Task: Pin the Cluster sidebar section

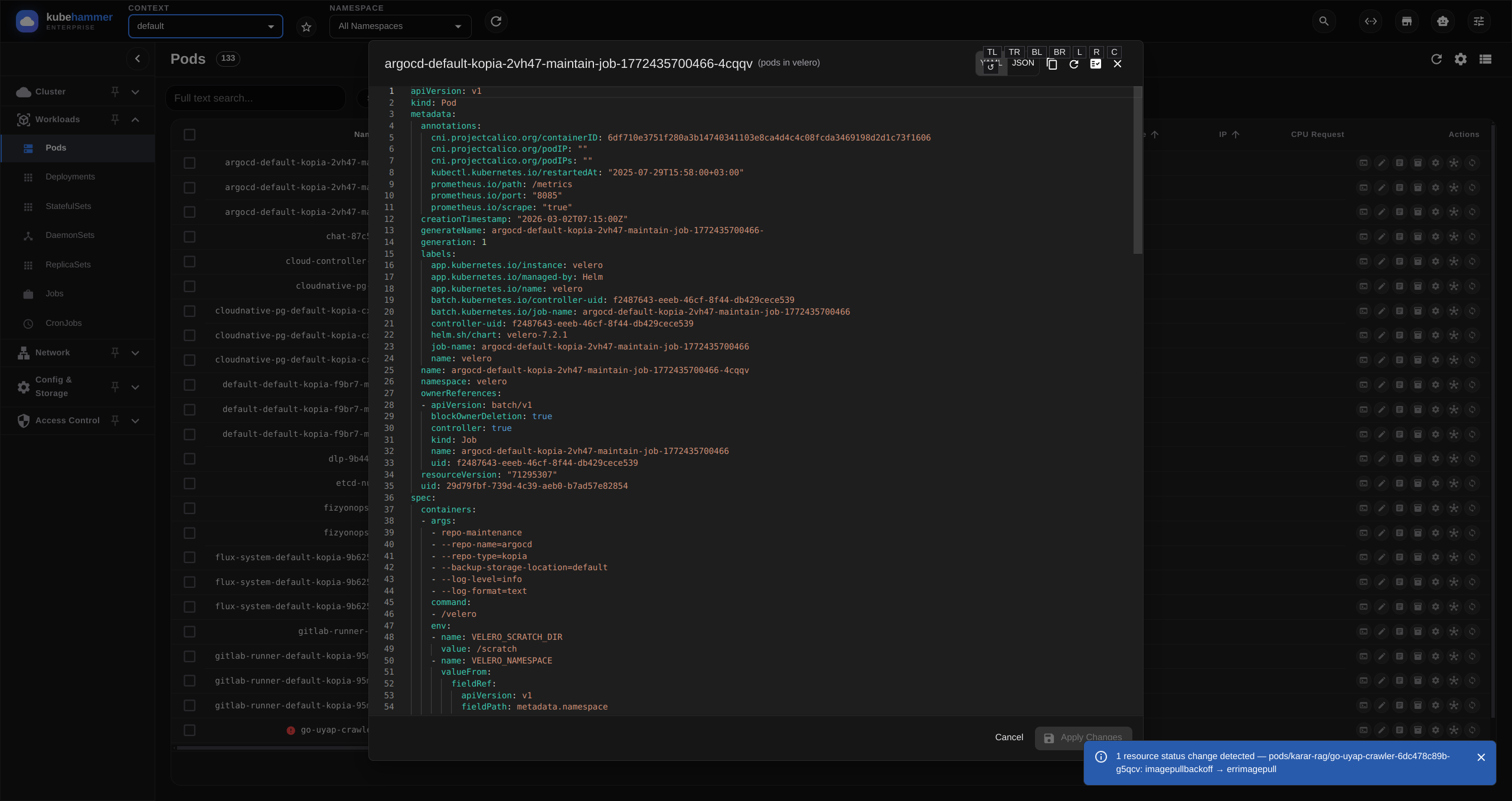Action: [x=115, y=91]
